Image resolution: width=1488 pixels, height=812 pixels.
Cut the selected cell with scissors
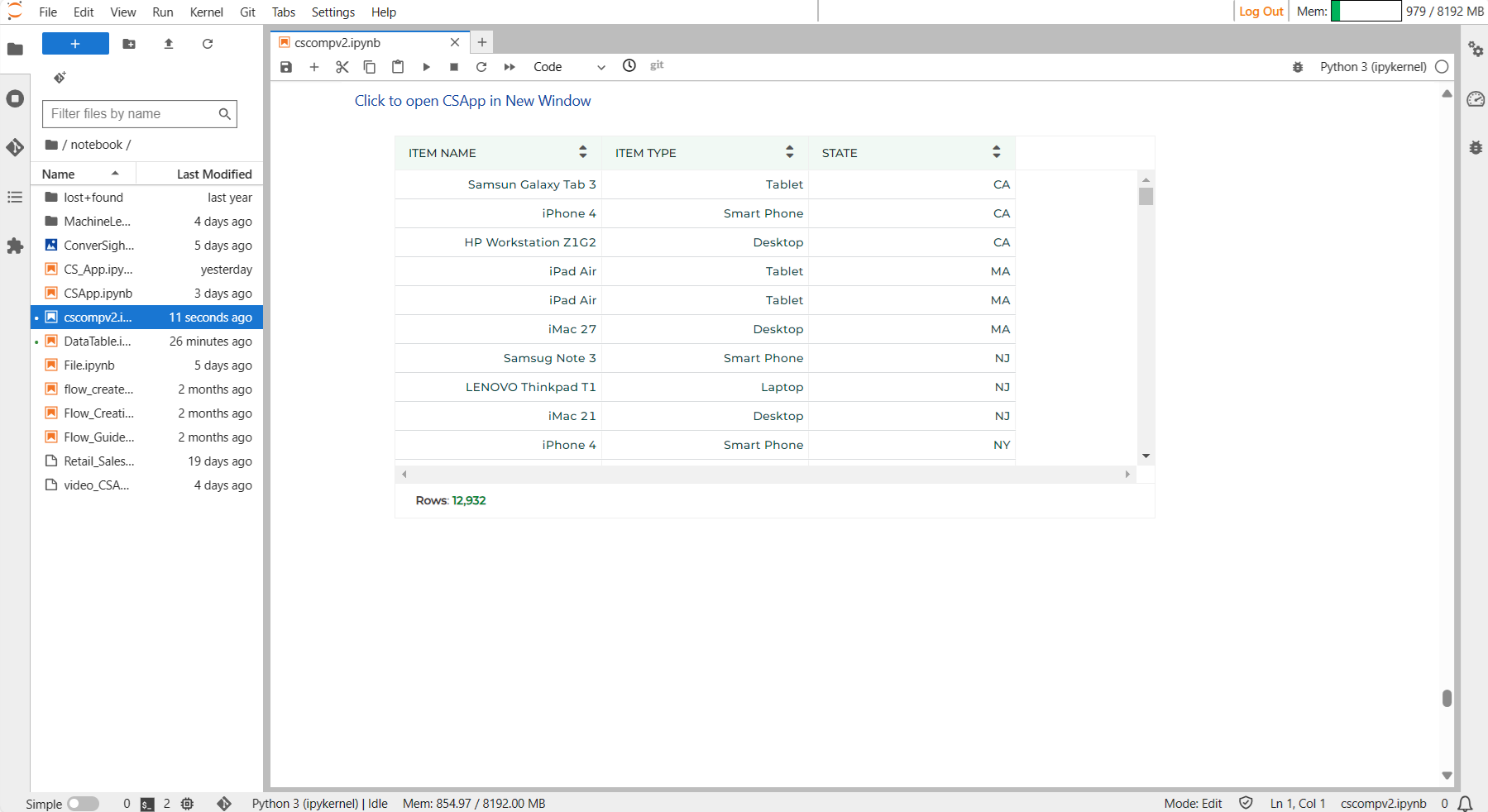342,67
